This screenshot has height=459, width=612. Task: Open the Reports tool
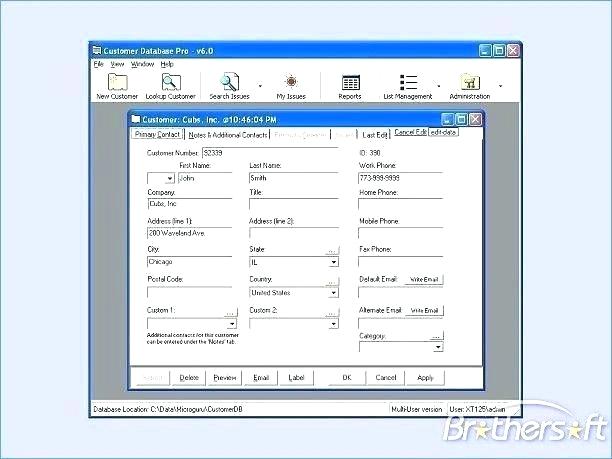coord(350,86)
